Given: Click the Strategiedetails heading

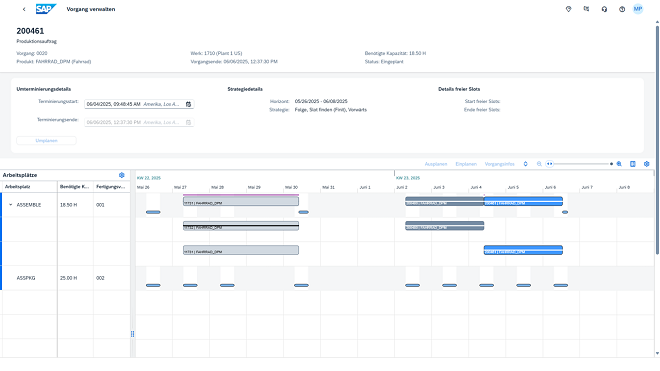Looking at the screenshot, I should pos(245,89).
